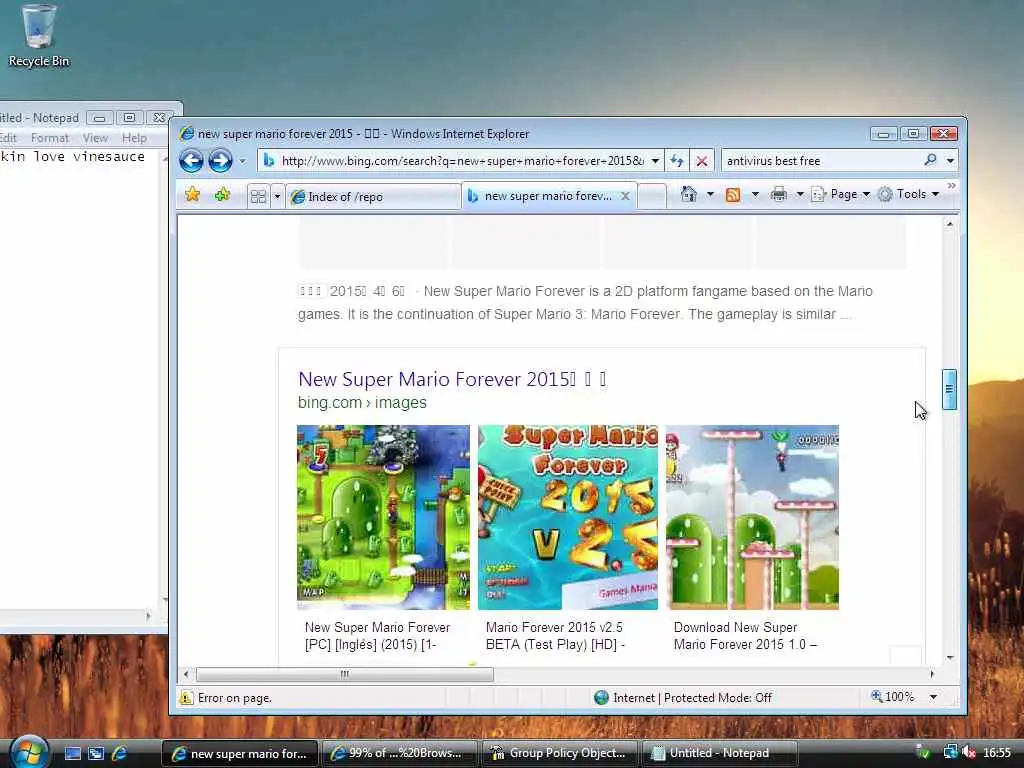The width and height of the screenshot is (1024, 768).
Task: Click the Home page icon
Action: click(688, 194)
